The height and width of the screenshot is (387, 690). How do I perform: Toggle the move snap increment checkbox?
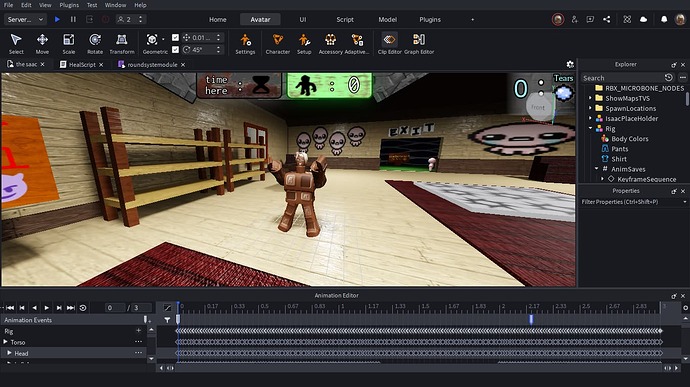pyautogui.click(x=175, y=37)
